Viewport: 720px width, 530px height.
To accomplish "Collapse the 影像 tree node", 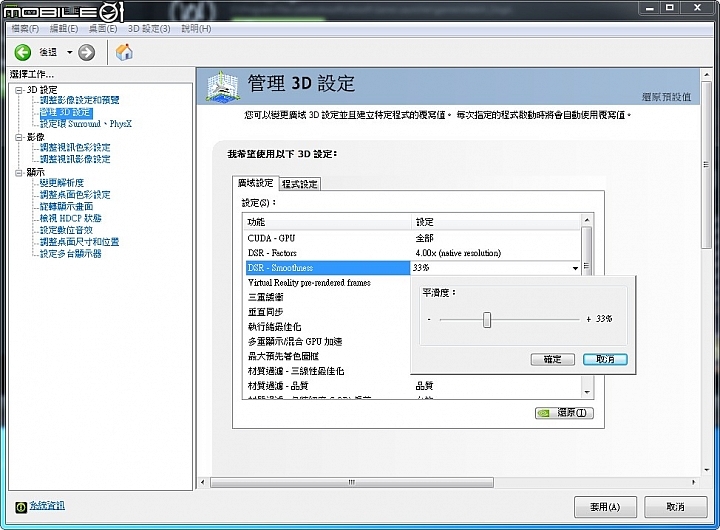I will point(19,137).
